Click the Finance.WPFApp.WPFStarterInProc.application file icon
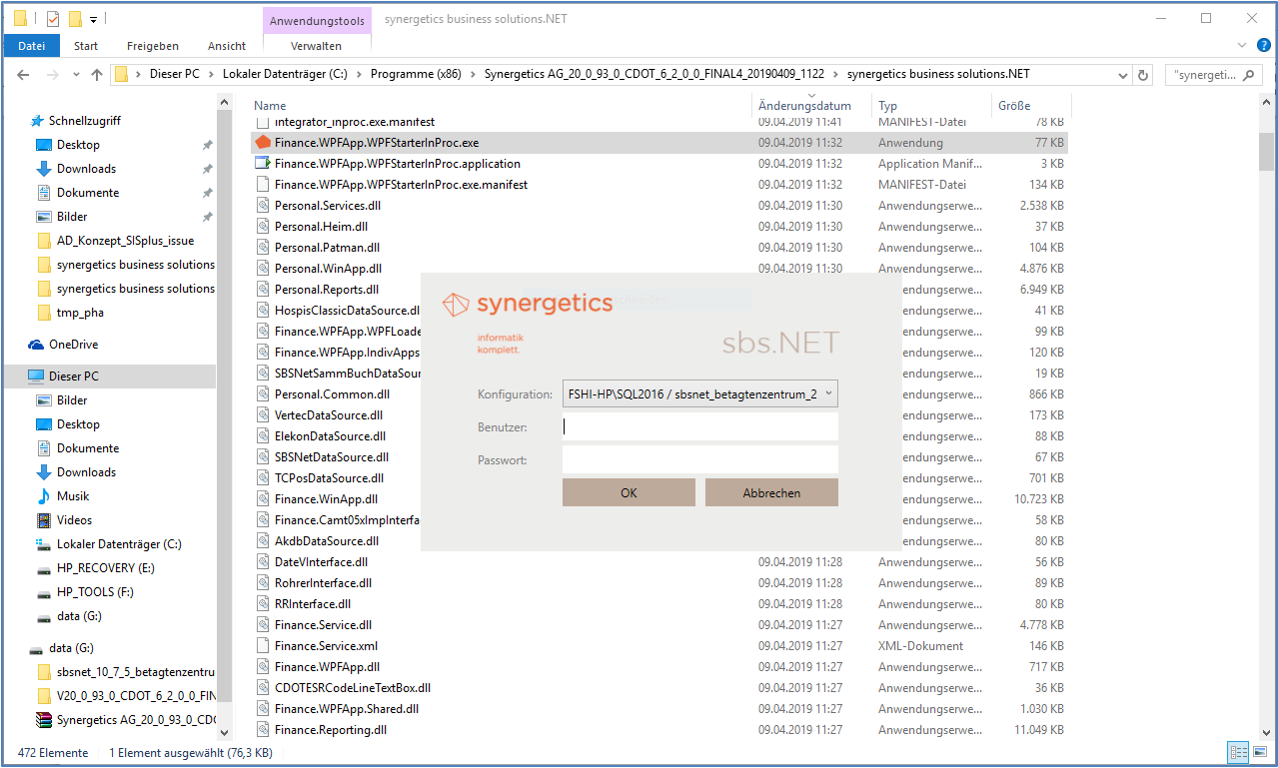 [263, 163]
